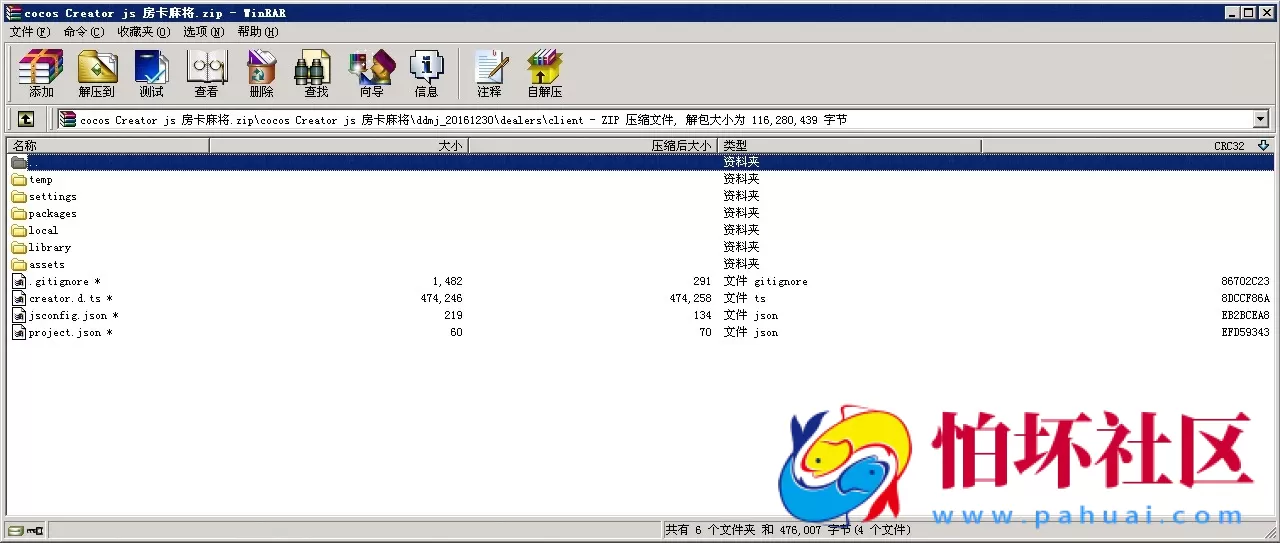Open the 文件 (File) menu
Screen dimensions: 1280x543
[29, 32]
